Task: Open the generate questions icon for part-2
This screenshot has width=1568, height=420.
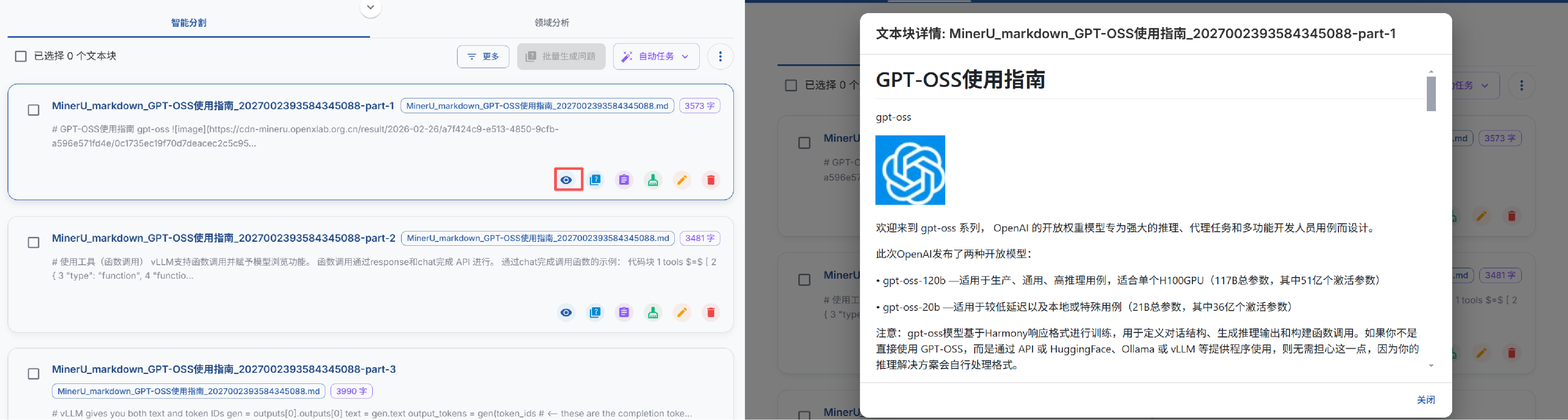Action: click(x=595, y=312)
